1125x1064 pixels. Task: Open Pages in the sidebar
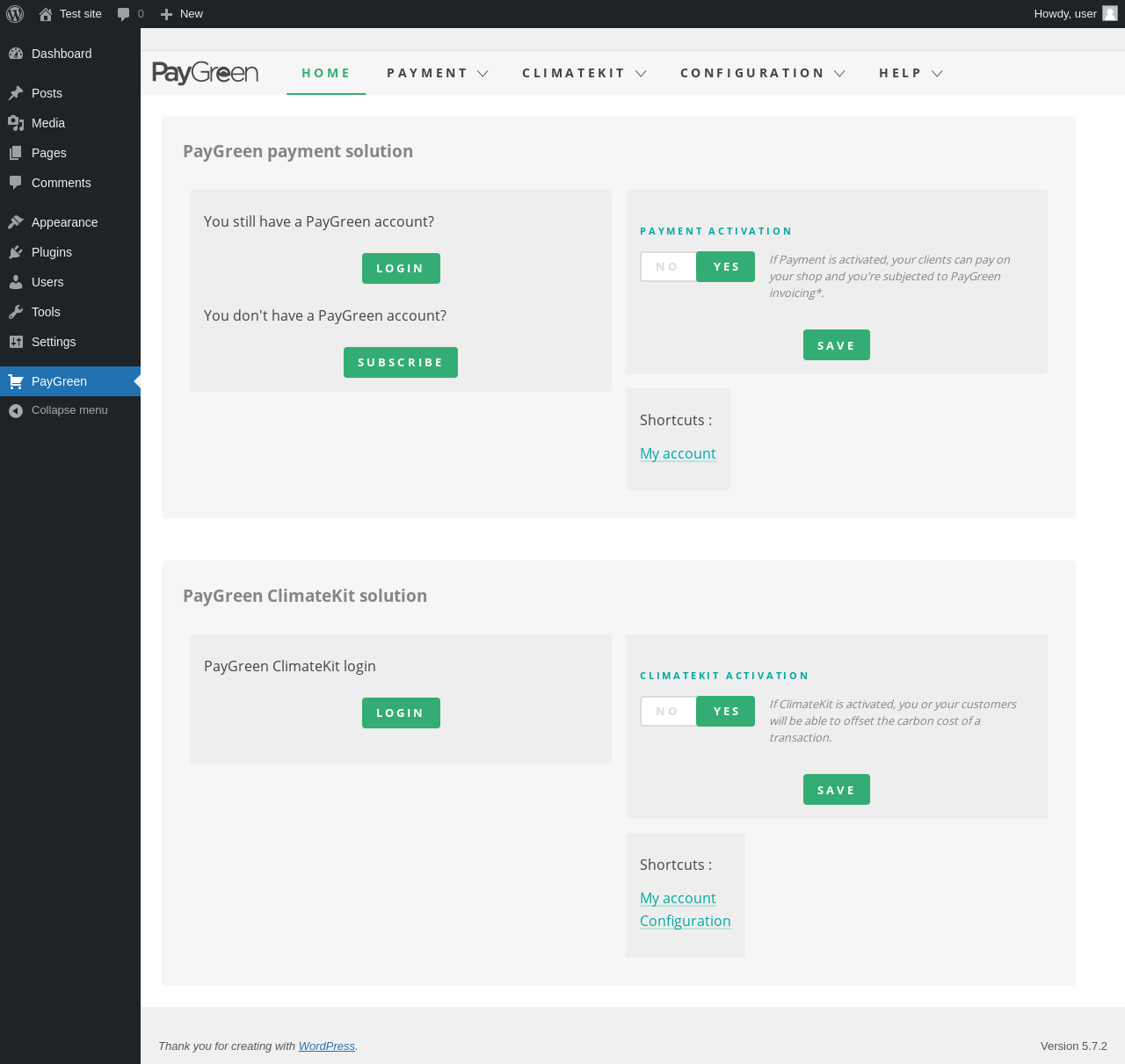[x=70, y=153]
